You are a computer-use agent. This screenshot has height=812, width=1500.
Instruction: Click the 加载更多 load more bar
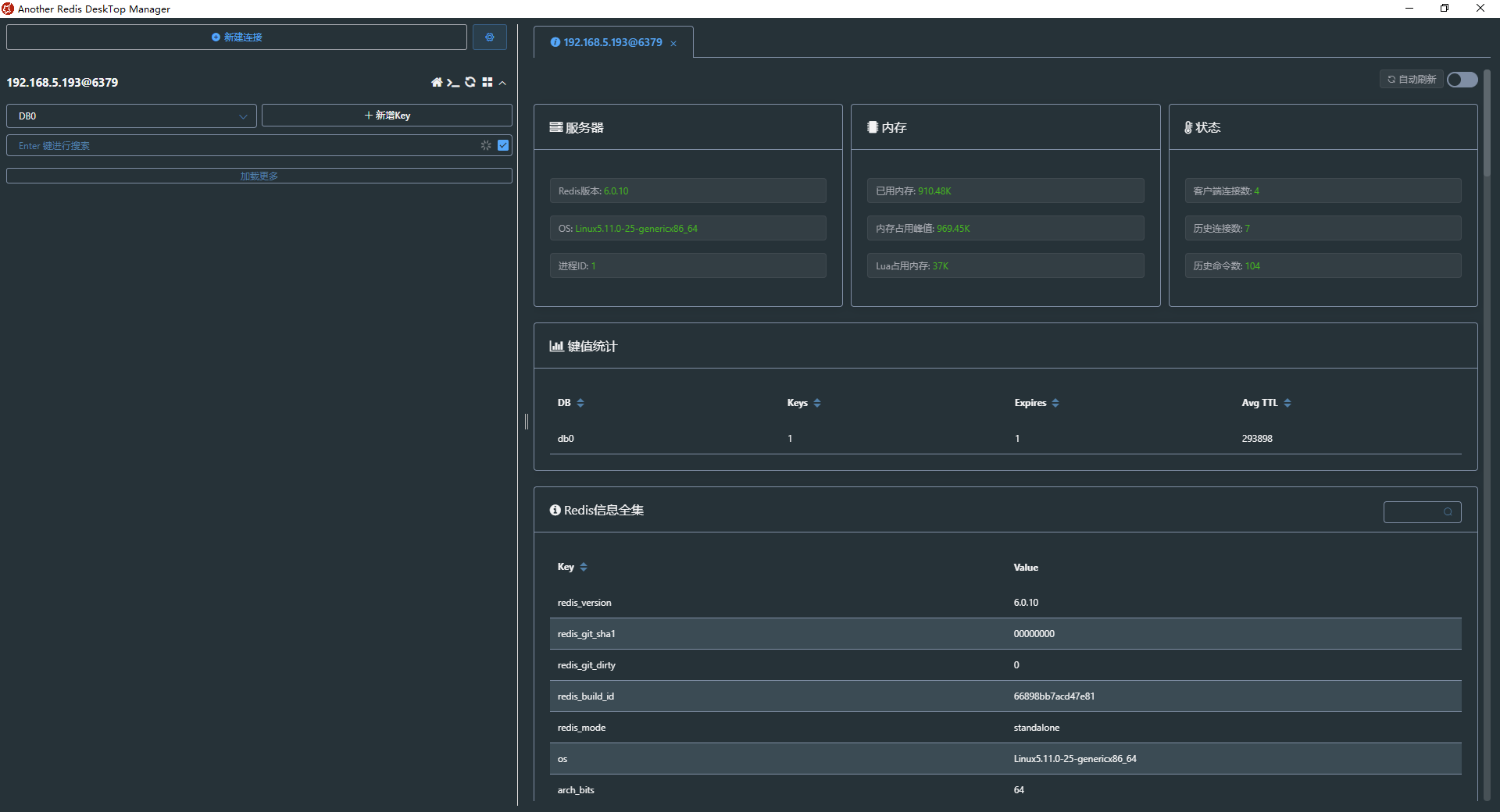[x=259, y=176]
